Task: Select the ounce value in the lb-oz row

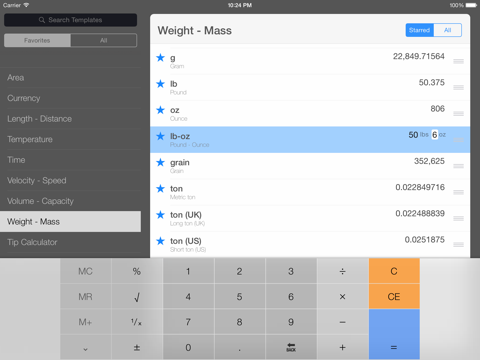Action: [435, 135]
